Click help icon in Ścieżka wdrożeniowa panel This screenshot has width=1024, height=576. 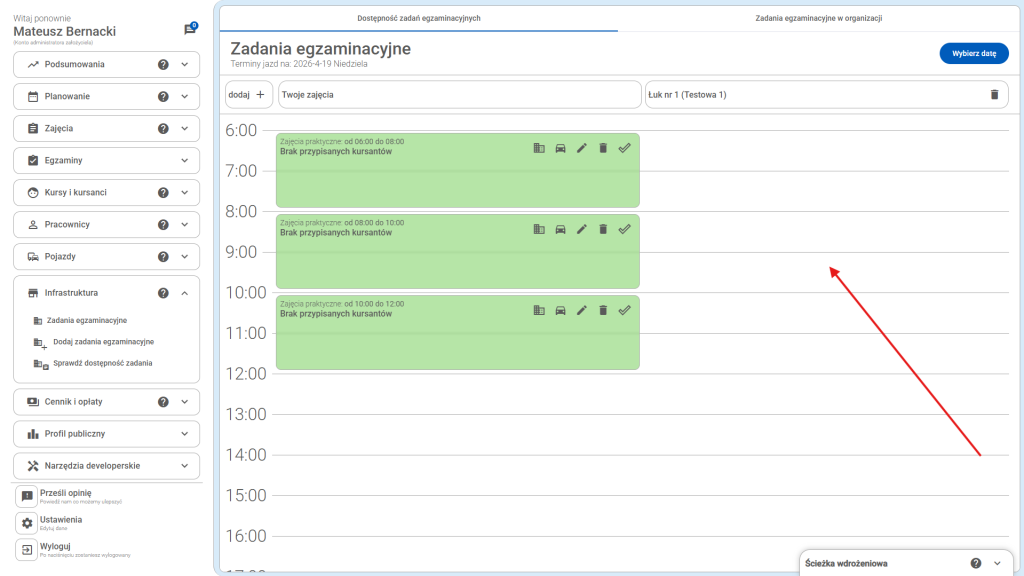pyautogui.click(x=975, y=563)
